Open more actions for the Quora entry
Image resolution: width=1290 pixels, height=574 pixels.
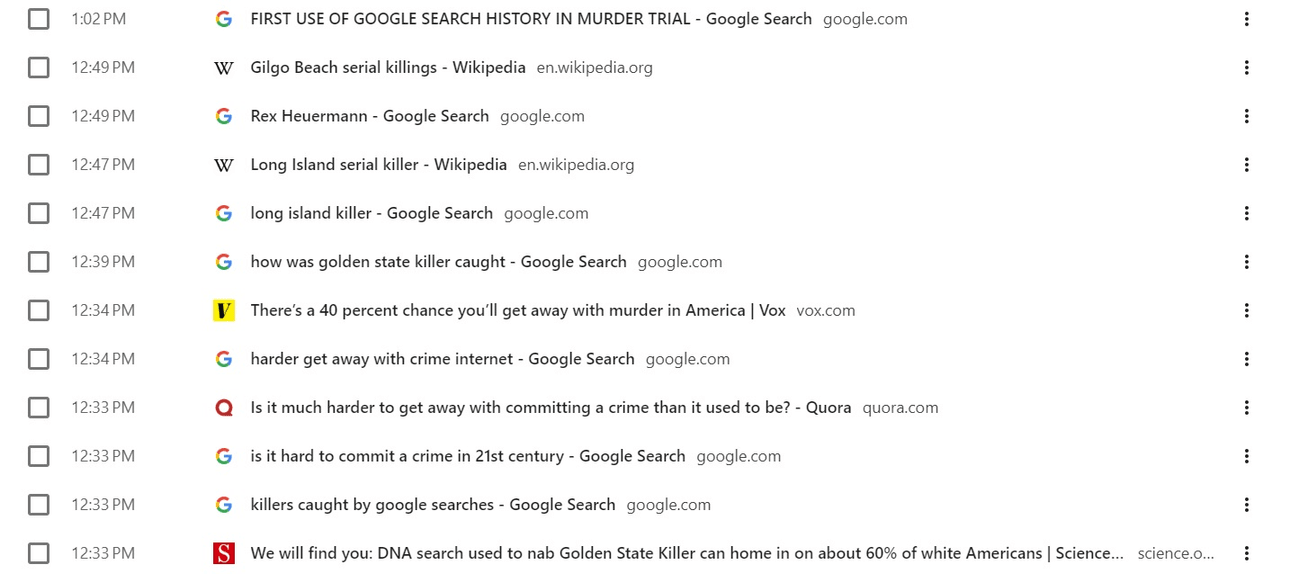1246,408
